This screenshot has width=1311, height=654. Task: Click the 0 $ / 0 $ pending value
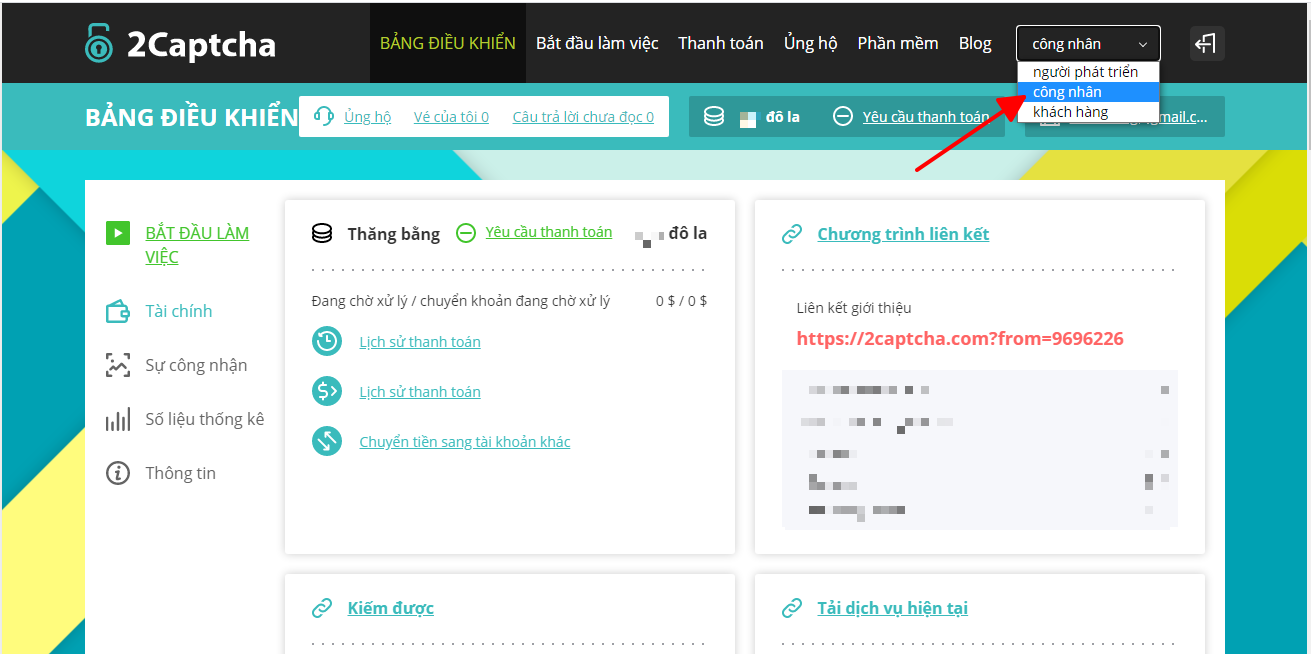point(681,301)
